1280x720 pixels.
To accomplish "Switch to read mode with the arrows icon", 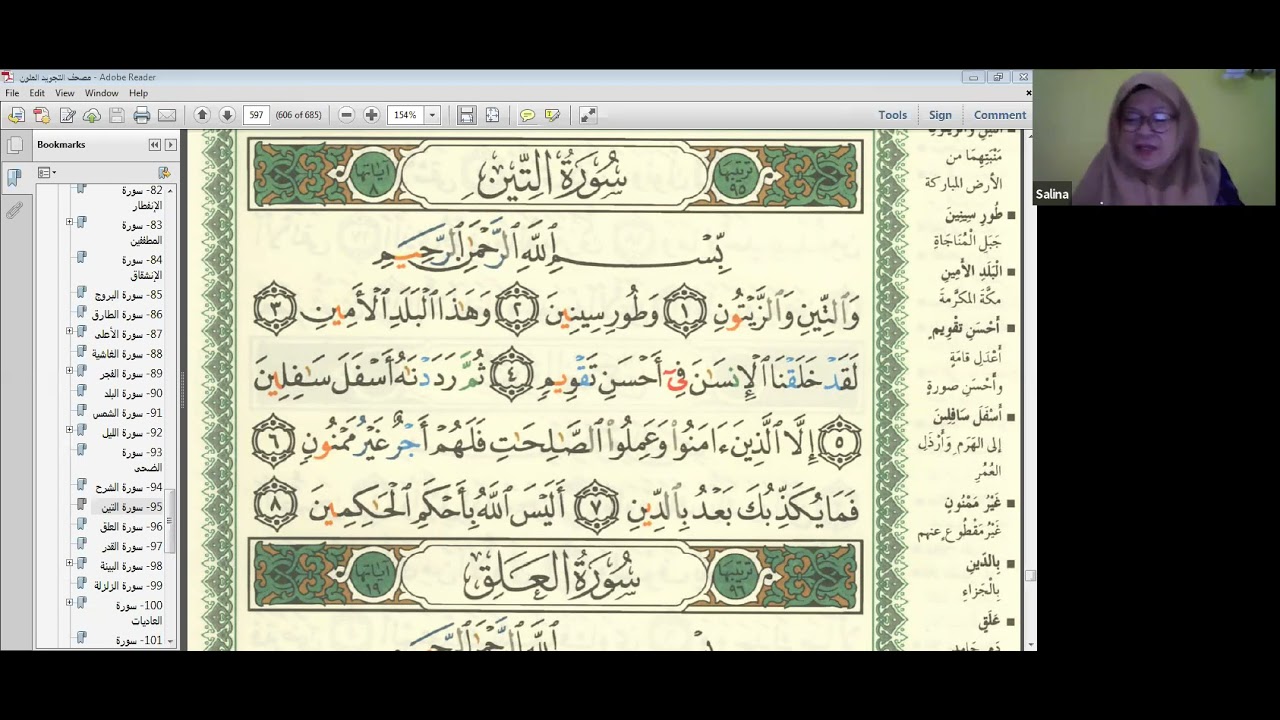I will tap(588, 115).
